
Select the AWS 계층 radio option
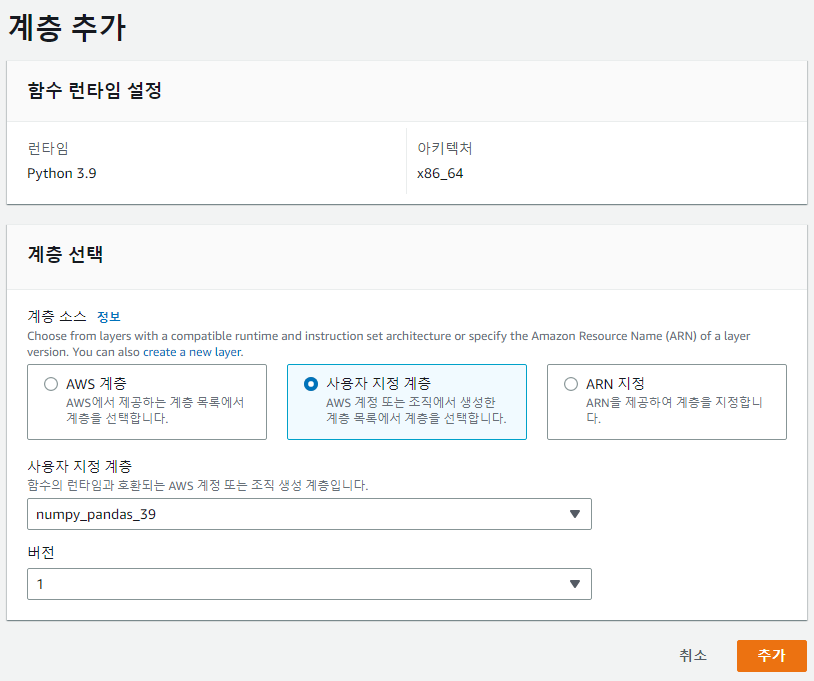point(51,384)
